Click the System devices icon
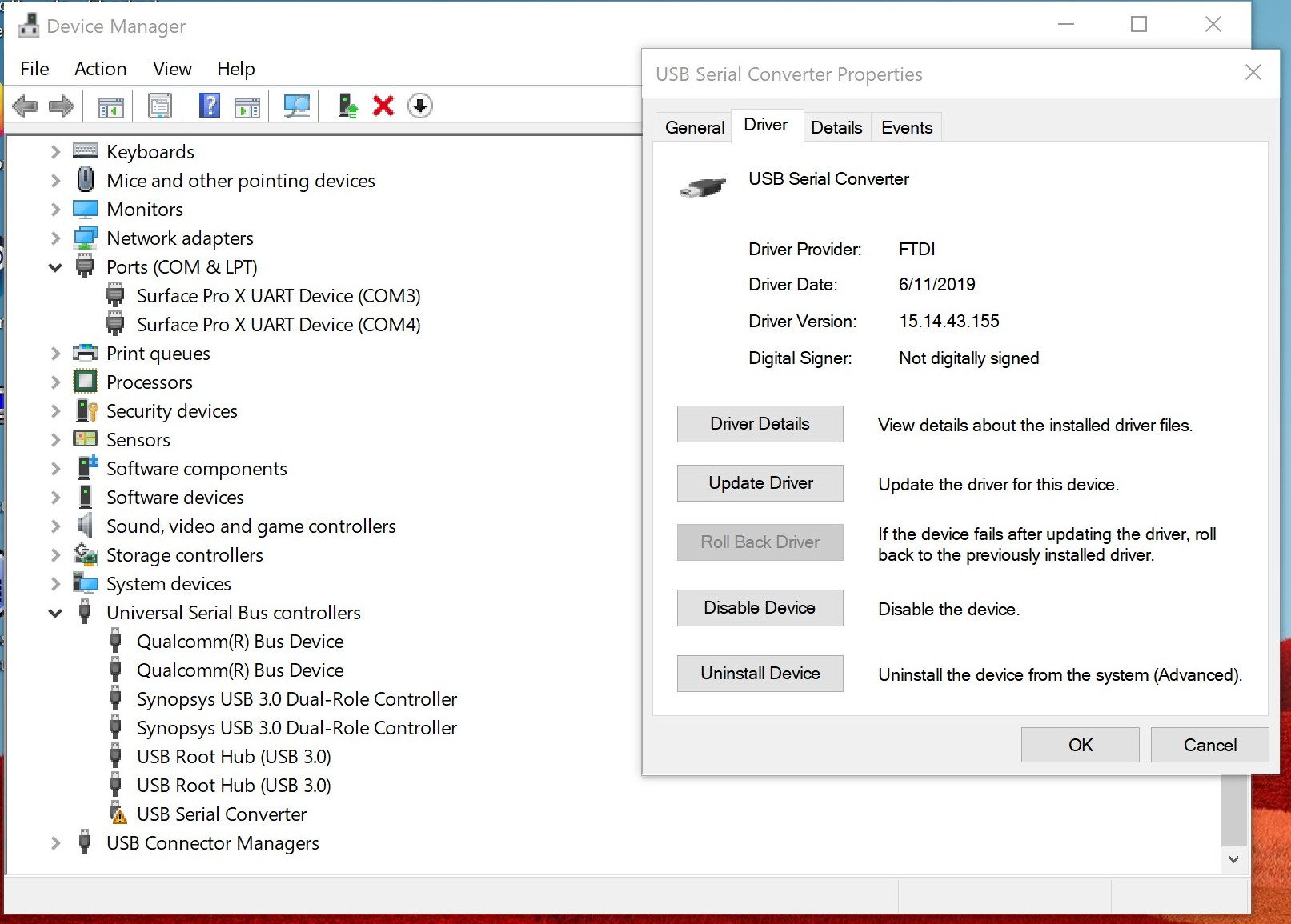Viewport: 1291px width, 924px height. tap(86, 583)
